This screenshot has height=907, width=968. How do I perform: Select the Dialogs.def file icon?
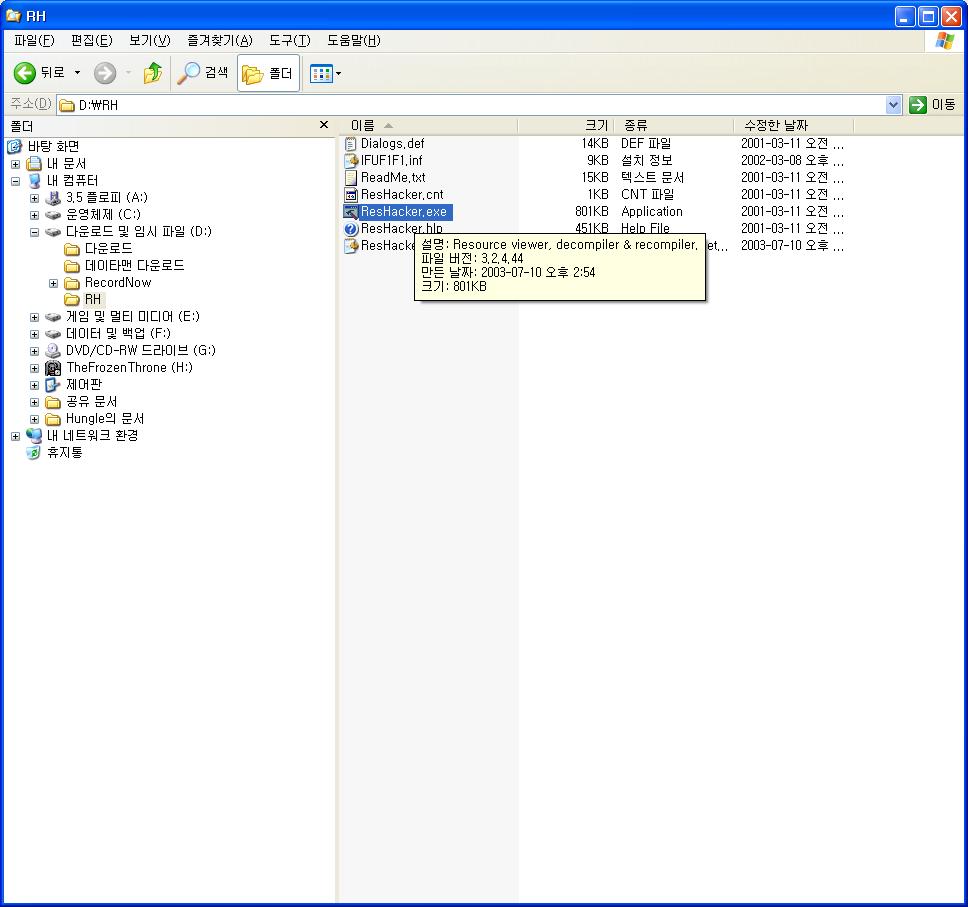tap(351, 144)
